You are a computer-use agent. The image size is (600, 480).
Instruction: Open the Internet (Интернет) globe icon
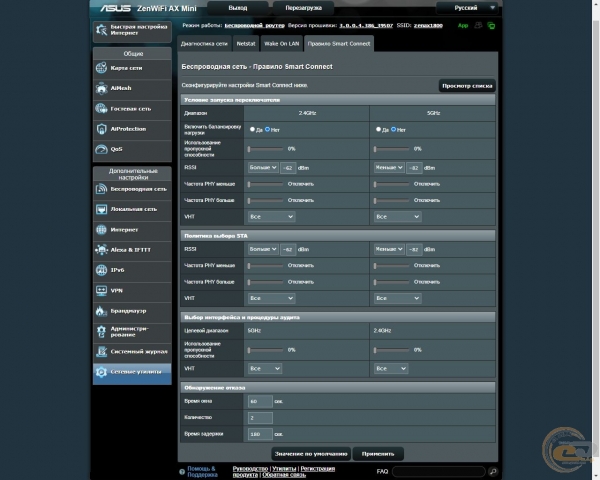pyautogui.click(x=101, y=230)
